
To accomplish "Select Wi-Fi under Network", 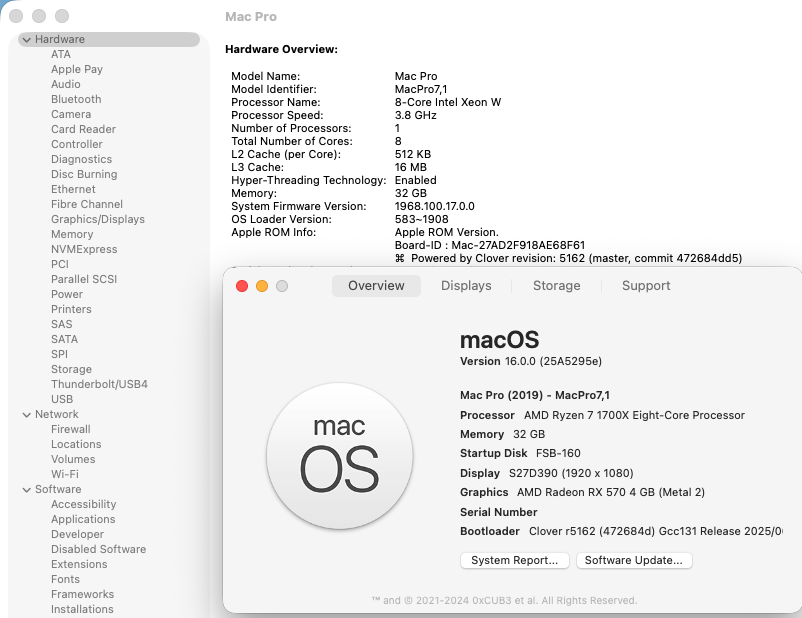I will coord(64,474).
